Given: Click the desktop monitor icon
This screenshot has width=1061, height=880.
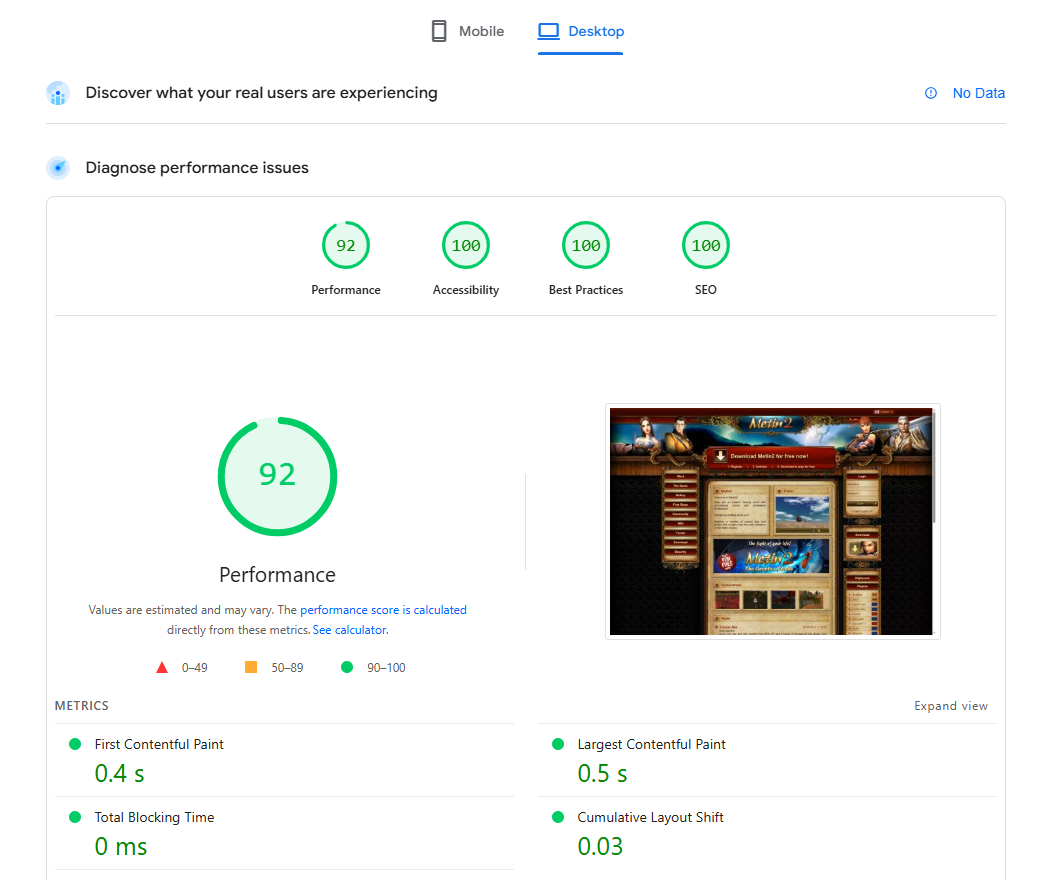Looking at the screenshot, I should tap(548, 31).
